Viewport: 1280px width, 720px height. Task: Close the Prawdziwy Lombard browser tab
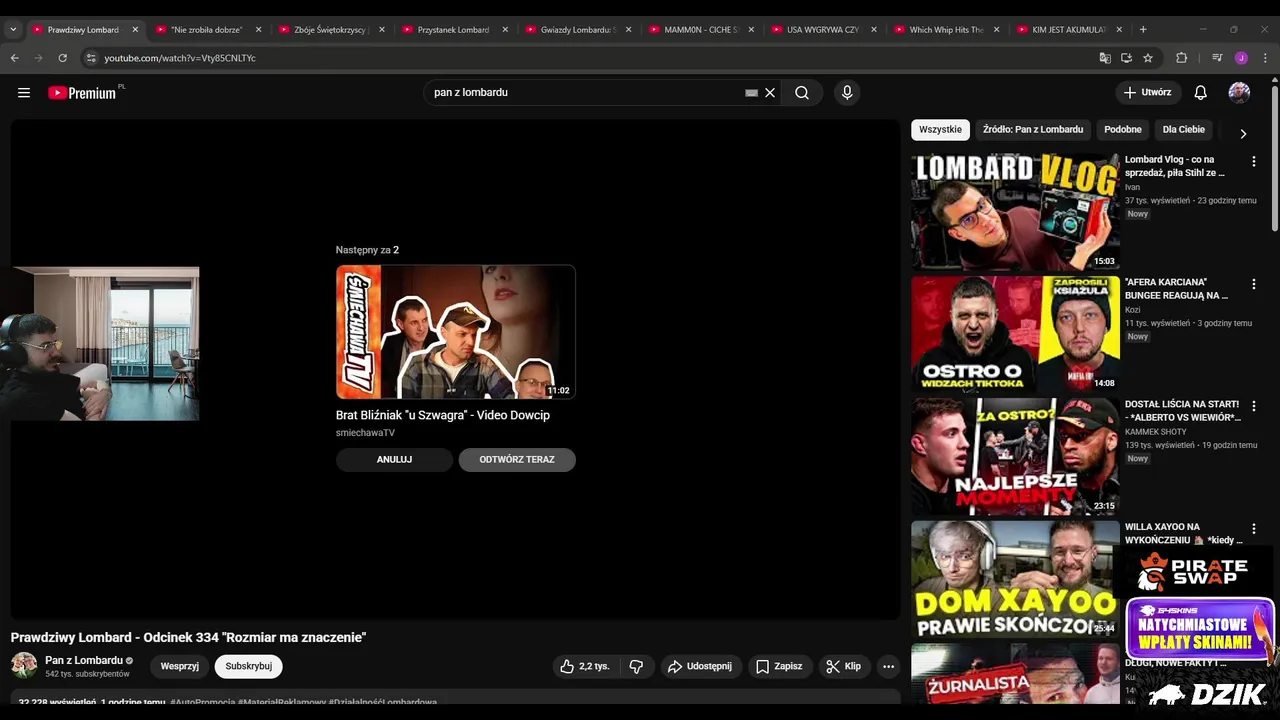[135, 29]
